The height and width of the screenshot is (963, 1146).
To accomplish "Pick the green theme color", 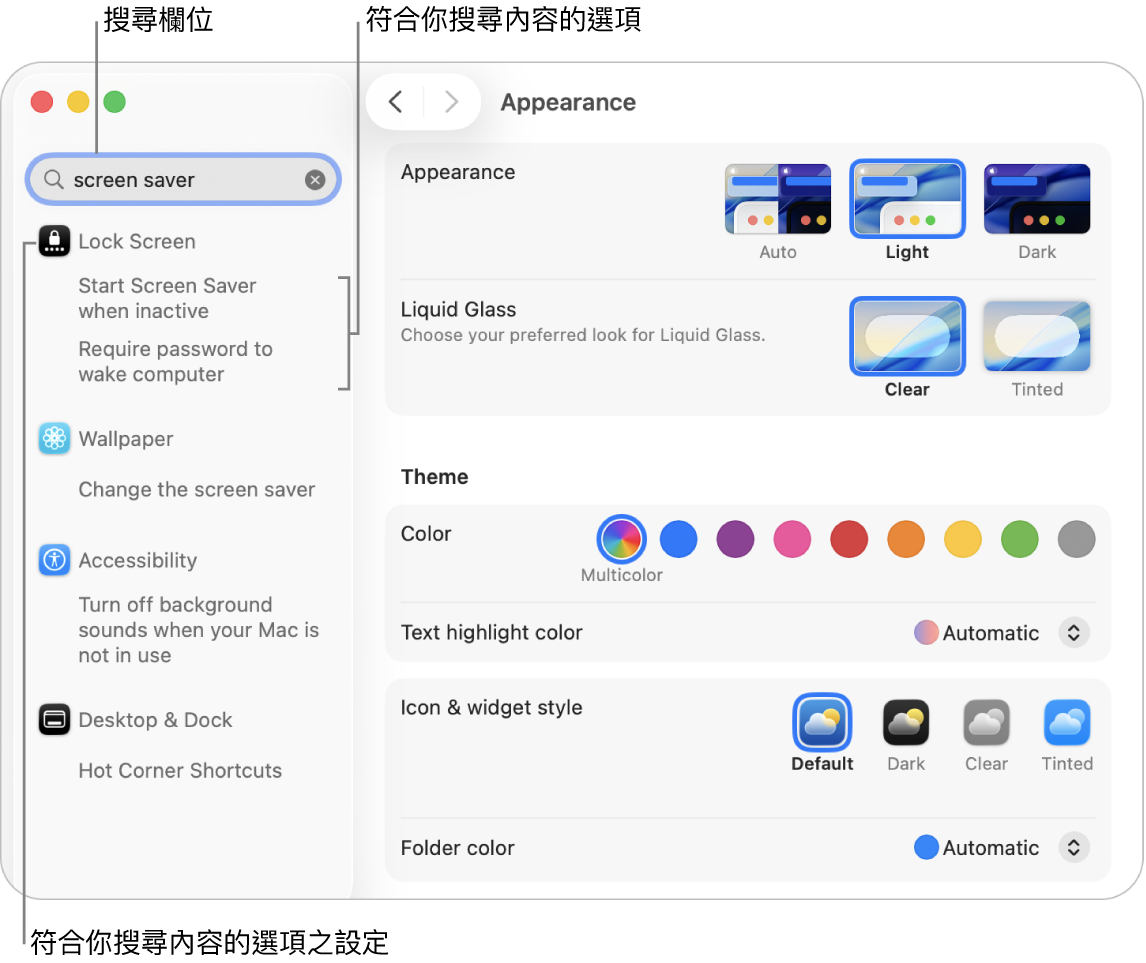I will (x=1020, y=539).
